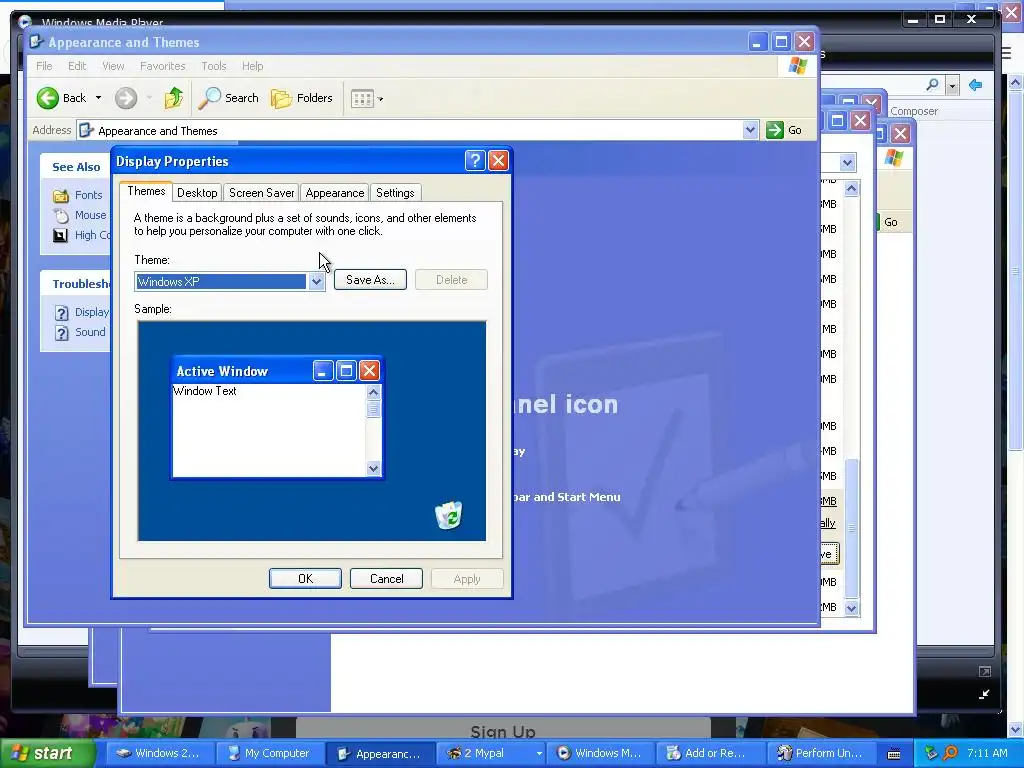Image resolution: width=1024 pixels, height=768 pixels.
Task: Switch to the Windows Media Player taskbar item
Action: (600, 754)
